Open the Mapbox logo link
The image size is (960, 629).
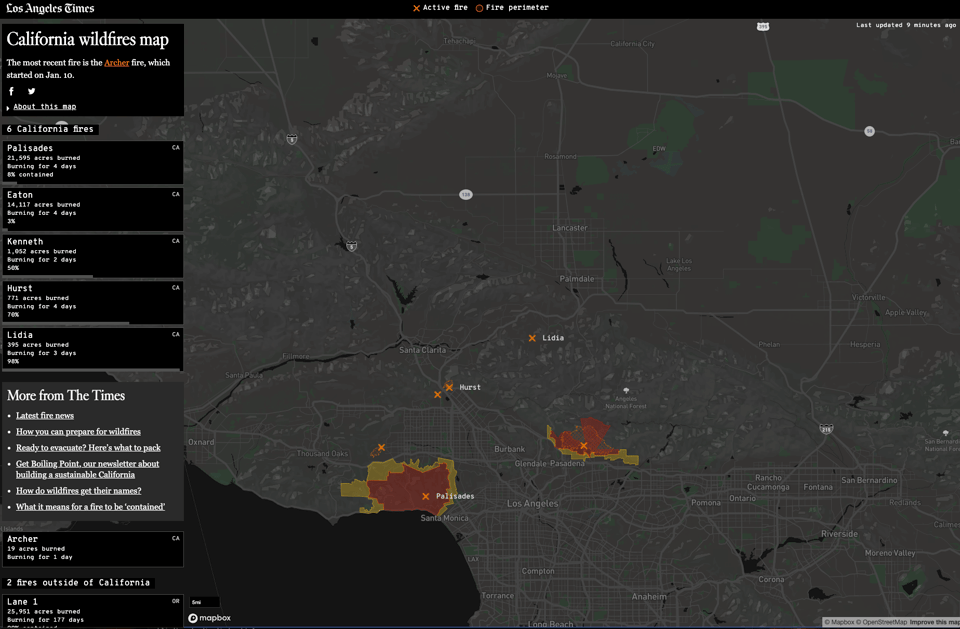point(210,618)
